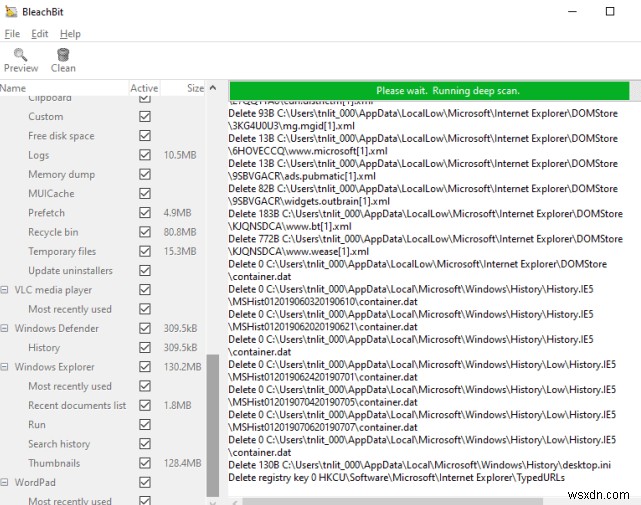Select the Recycle bin item

click(53, 232)
